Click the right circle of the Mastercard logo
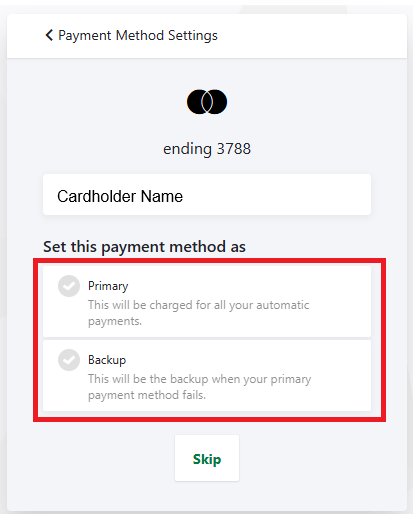This screenshot has height=514, width=413. click(x=217, y=102)
